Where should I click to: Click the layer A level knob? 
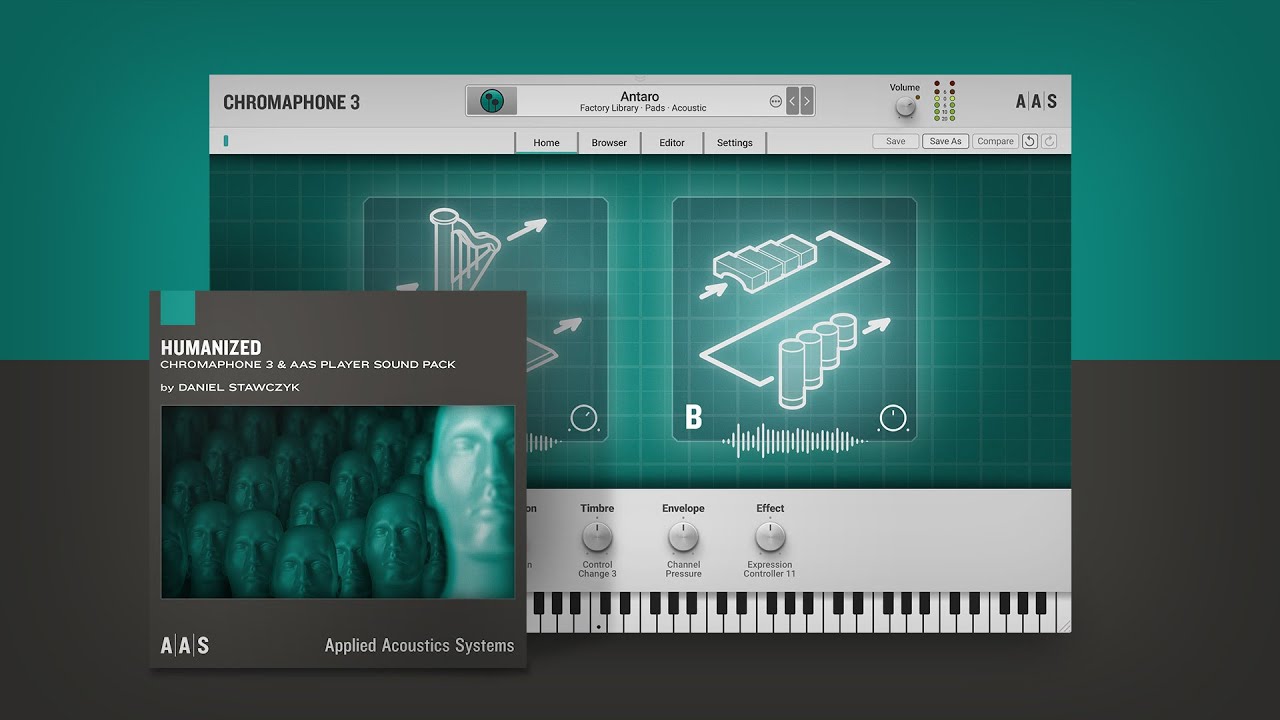point(583,418)
